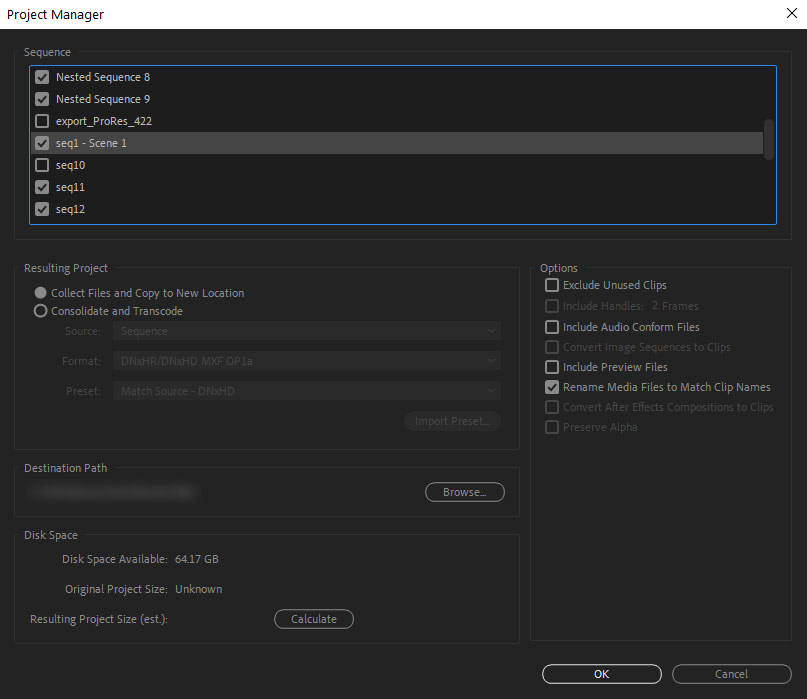Enable Include Preview Files
The width and height of the screenshot is (807, 699).
tap(552, 367)
